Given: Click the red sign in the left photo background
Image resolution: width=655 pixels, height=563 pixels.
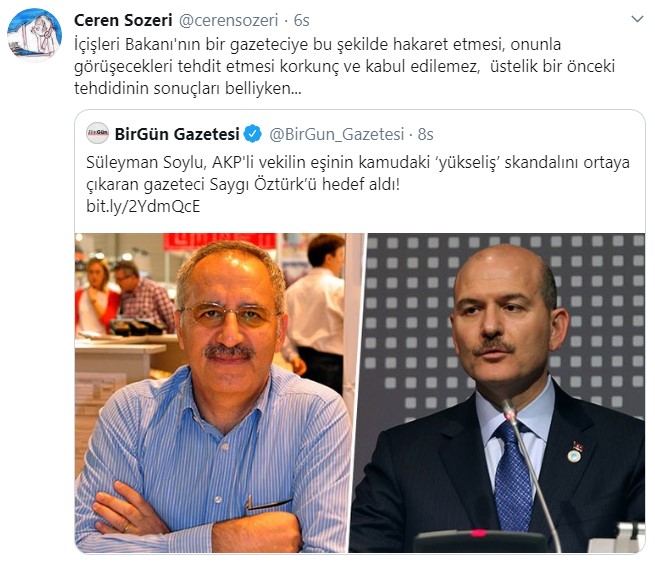Looking at the screenshot, I should pyautogui.click(x=219, y=241).
